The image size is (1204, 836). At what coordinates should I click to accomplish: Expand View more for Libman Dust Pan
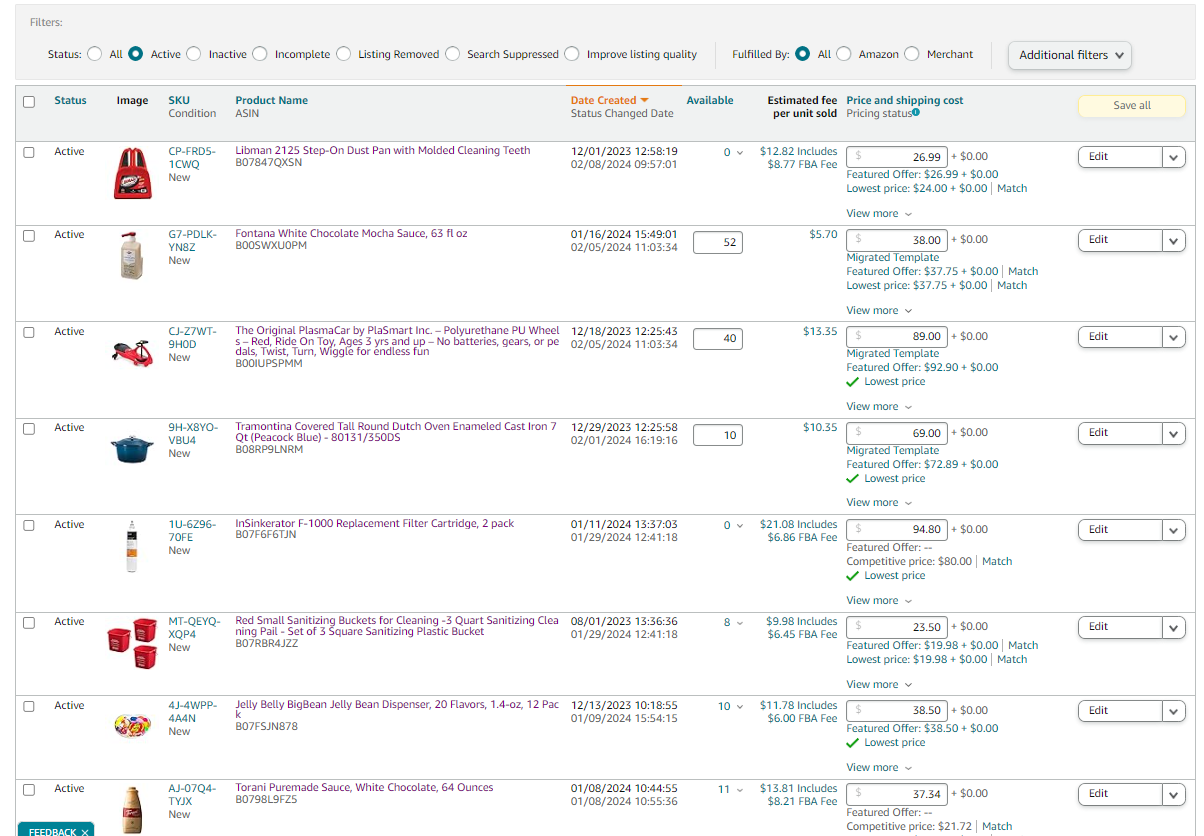pos(879,213)
